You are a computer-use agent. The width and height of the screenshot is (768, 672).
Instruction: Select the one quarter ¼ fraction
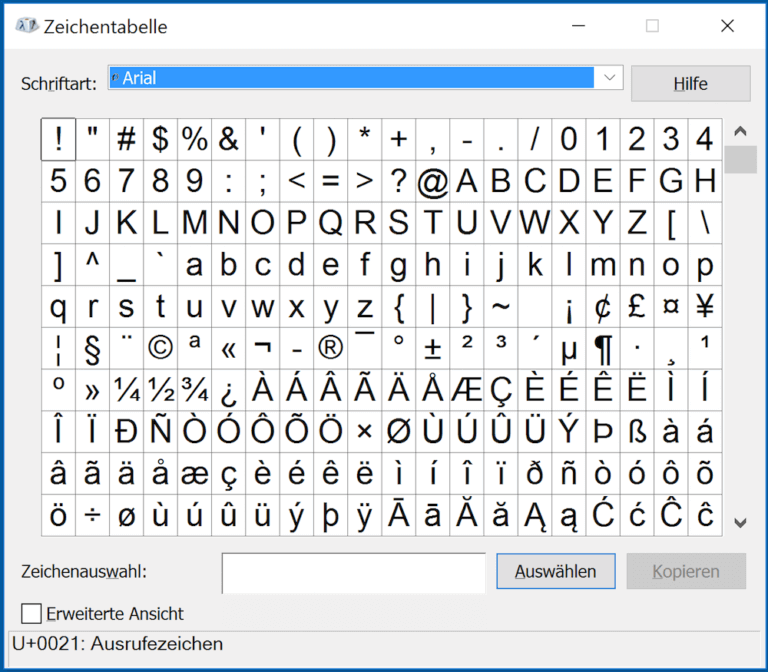(x=126, y=390)
